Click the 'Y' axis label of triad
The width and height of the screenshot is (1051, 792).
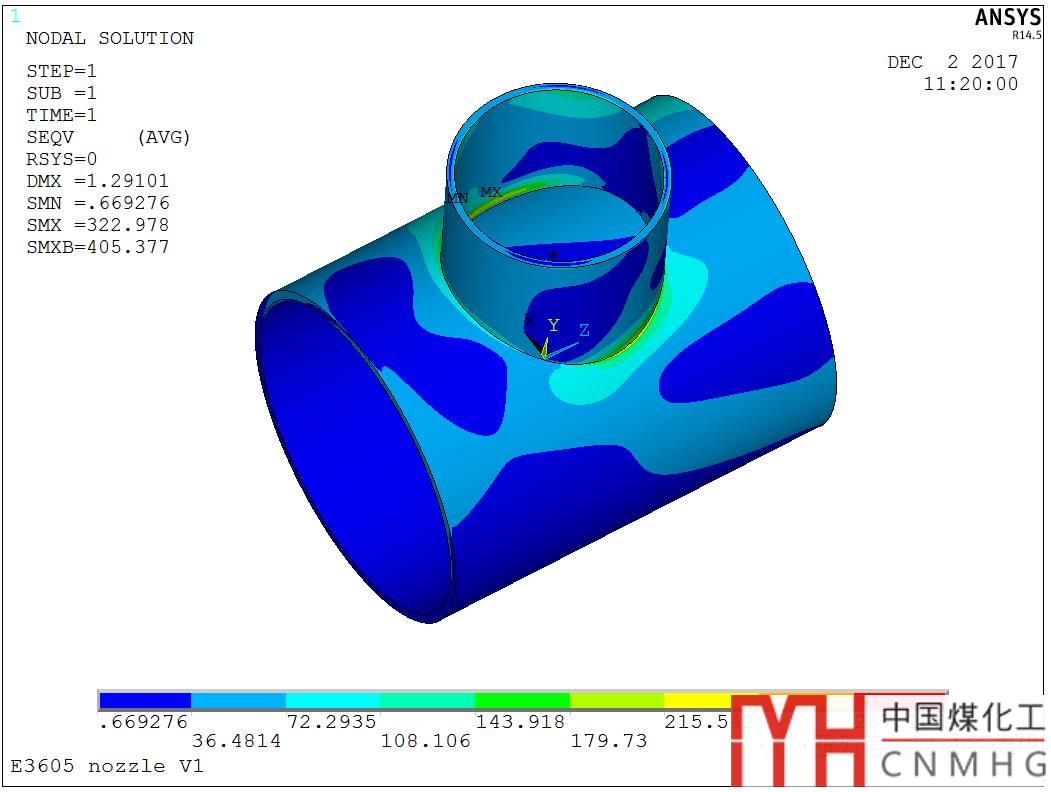(x=554, y=326)
